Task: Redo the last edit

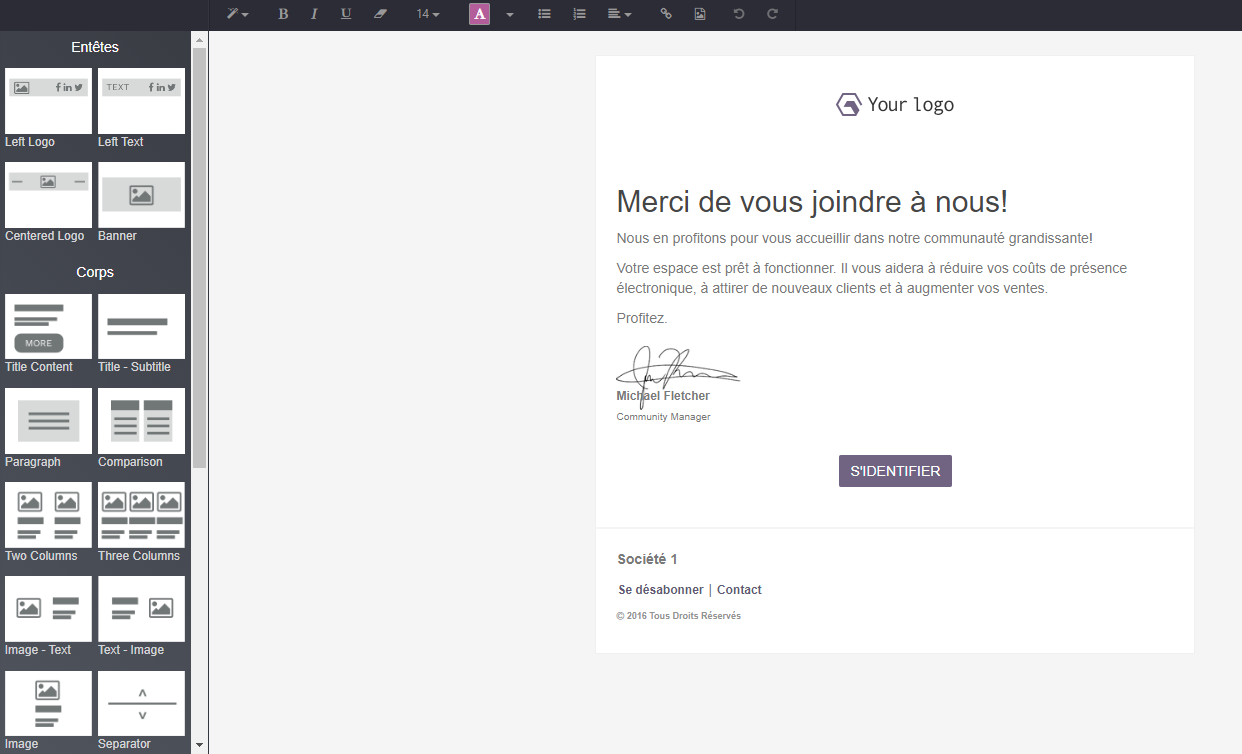Action: 772,14
